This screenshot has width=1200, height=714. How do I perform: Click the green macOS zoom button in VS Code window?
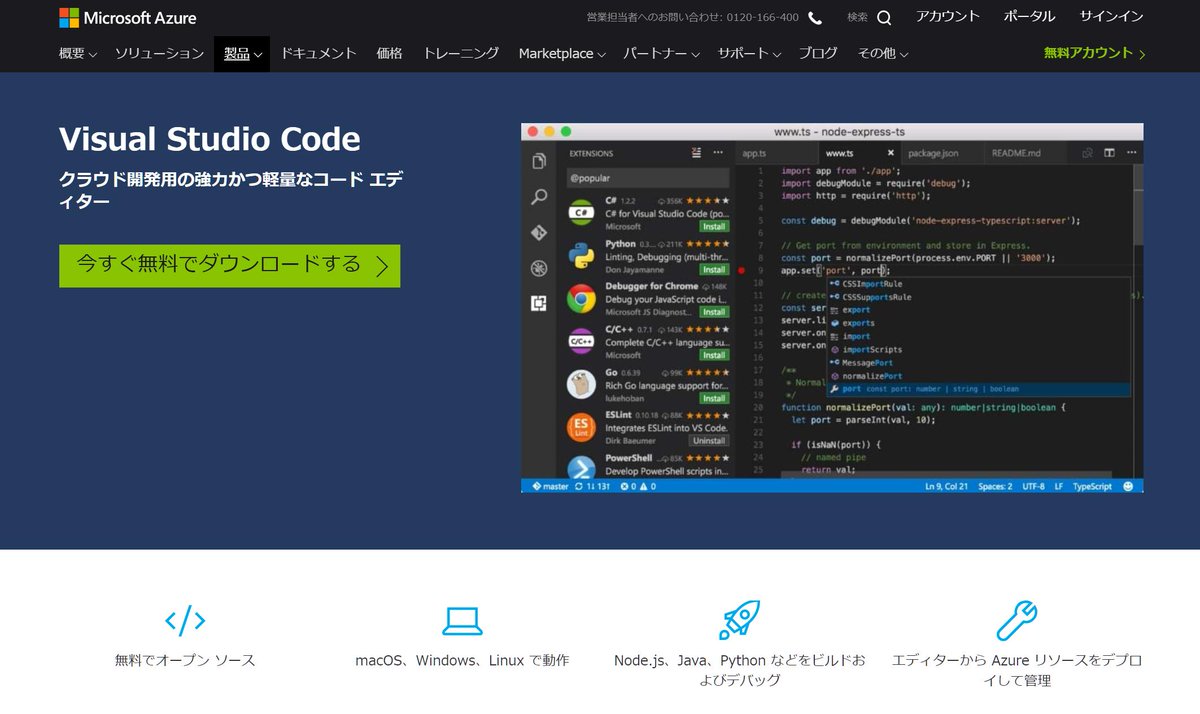point(566,131)
